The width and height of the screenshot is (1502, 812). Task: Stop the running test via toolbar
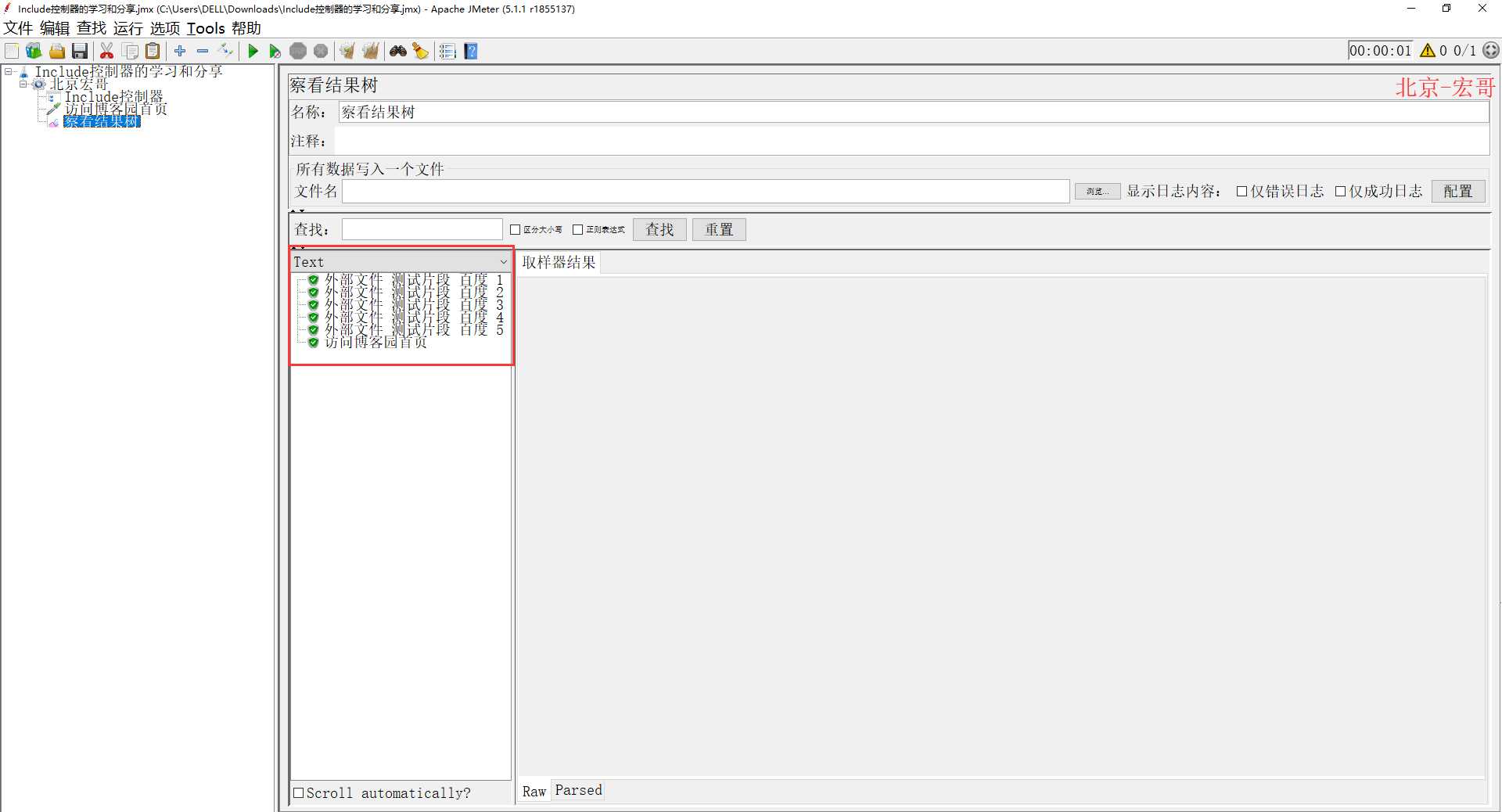point(298,52)
